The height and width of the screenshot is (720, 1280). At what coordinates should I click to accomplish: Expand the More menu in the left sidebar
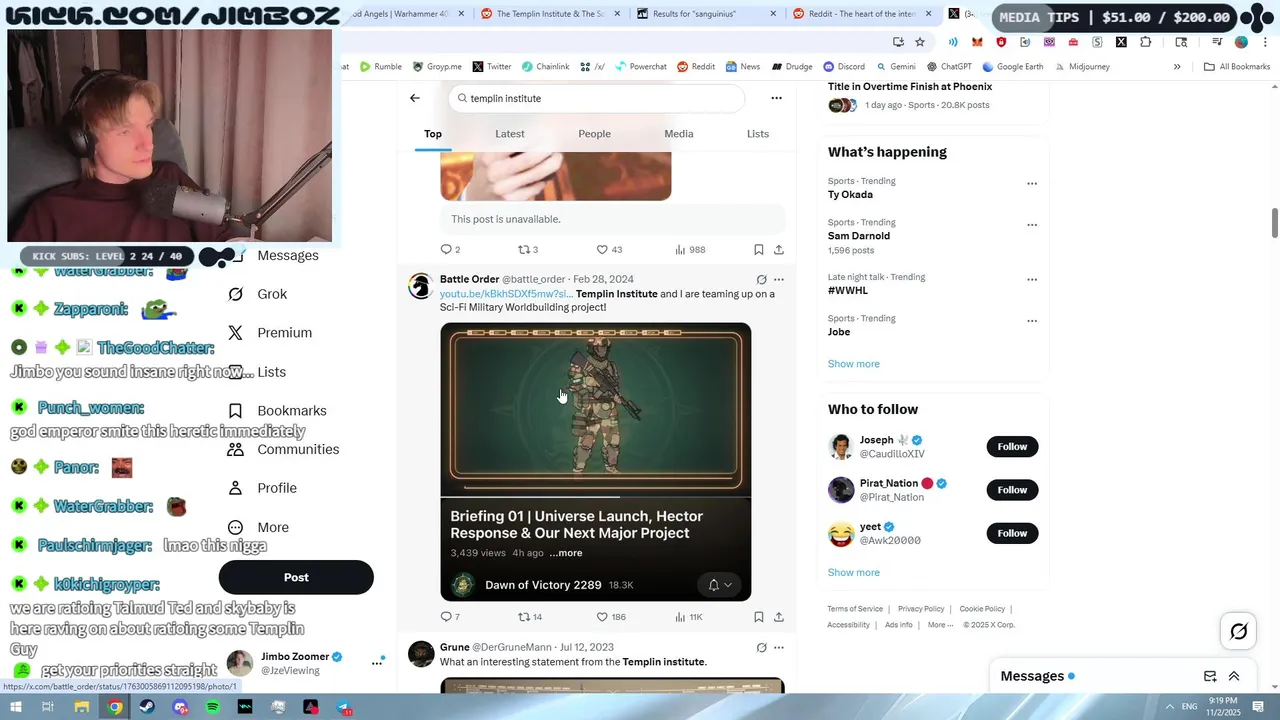point(258,527)
